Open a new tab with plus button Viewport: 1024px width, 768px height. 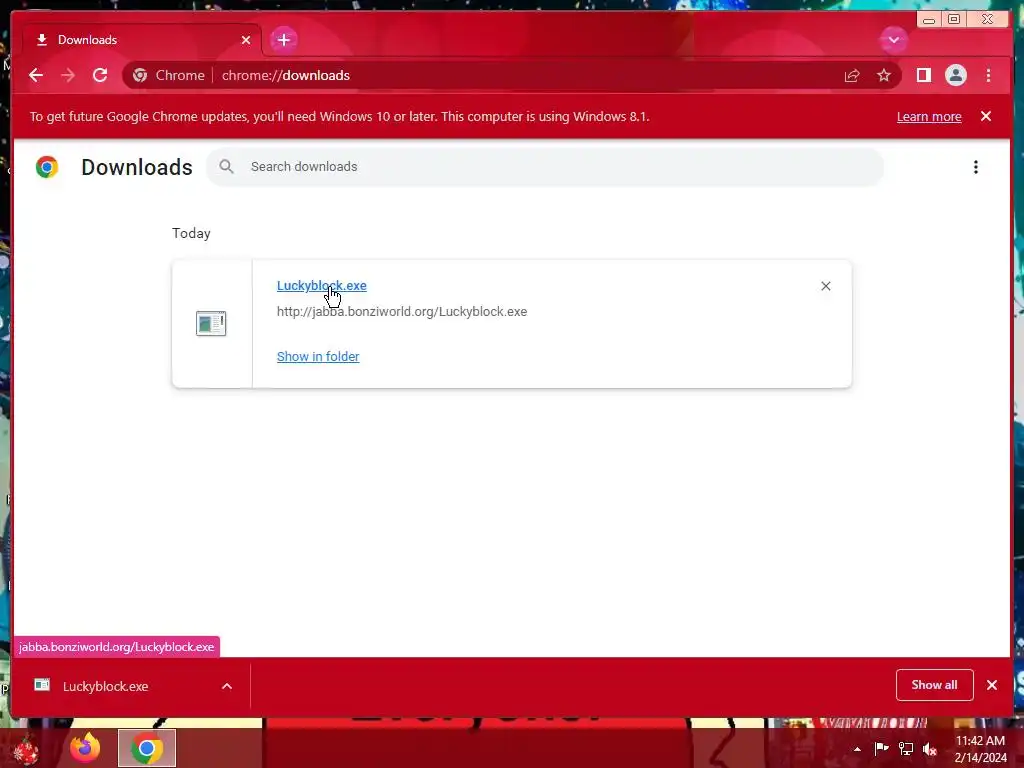[283, 40]
